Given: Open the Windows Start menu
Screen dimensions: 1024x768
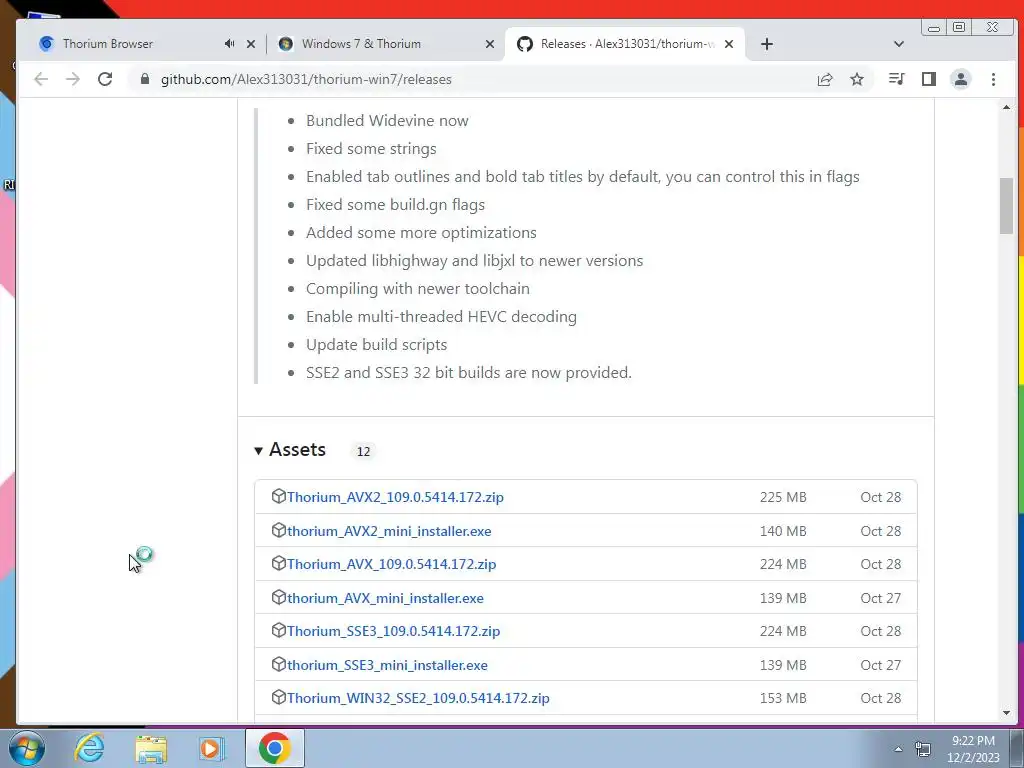Looking at the screenshot, I should 26,748.
